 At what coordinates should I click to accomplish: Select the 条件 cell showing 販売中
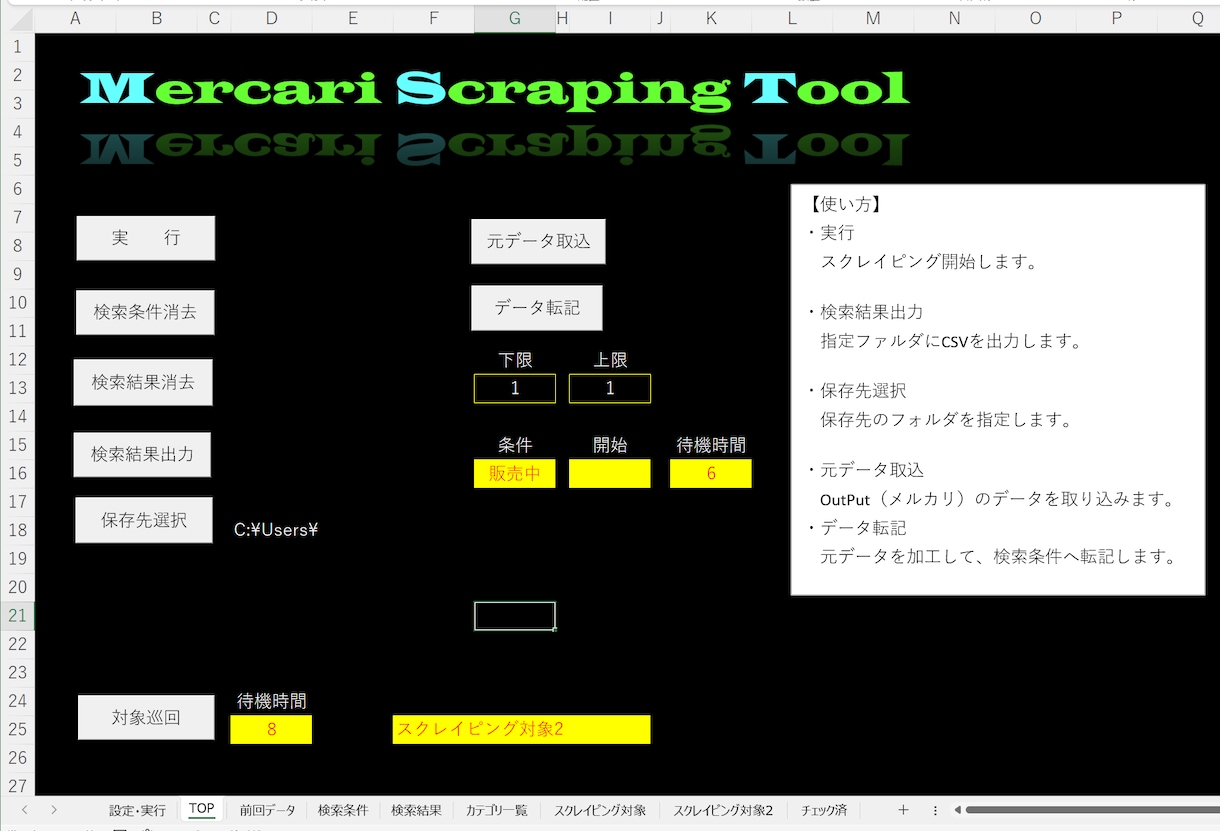click(515, 473)
